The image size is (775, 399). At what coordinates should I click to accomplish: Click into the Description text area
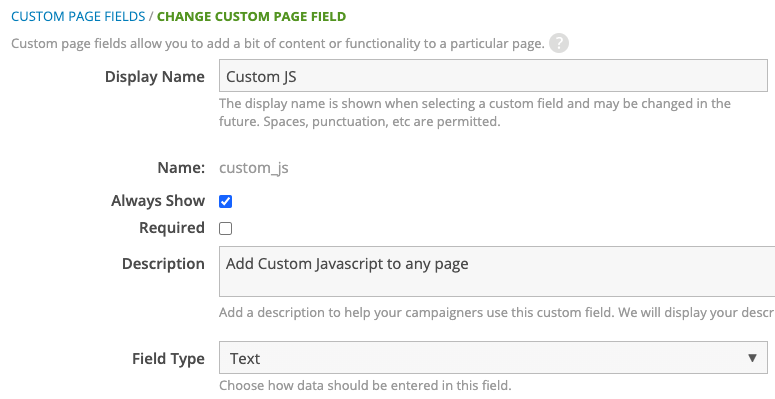click(497, 271)
